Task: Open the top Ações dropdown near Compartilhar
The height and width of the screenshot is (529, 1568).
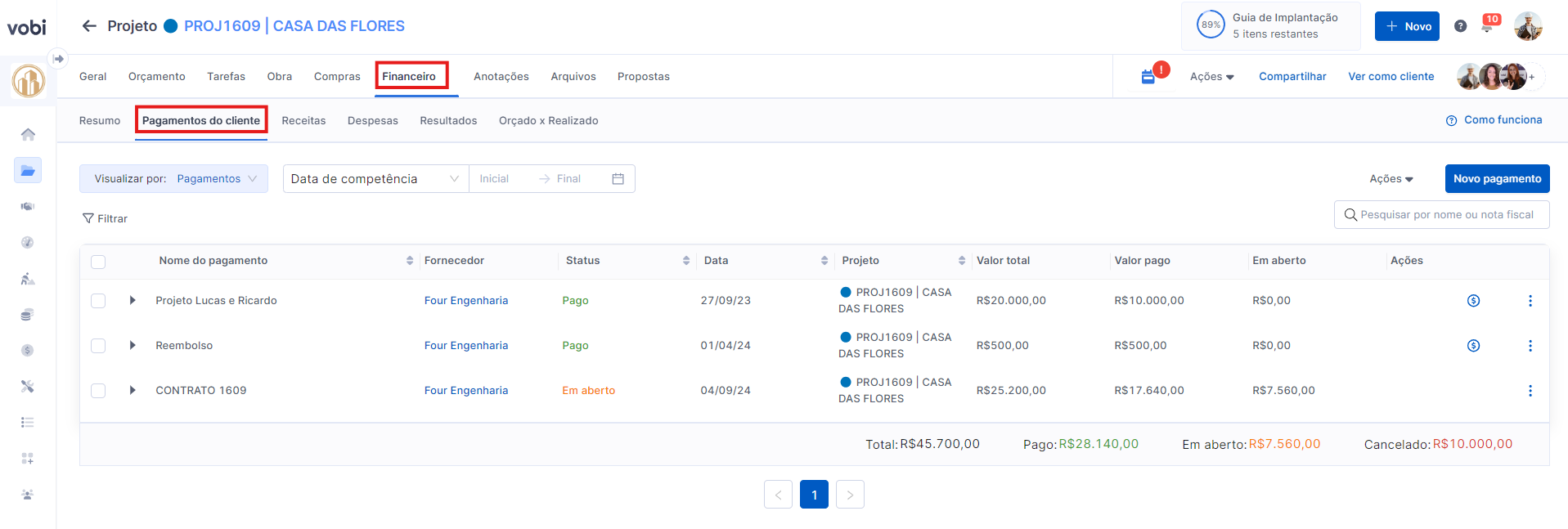Action: [x=1211, y=77]
